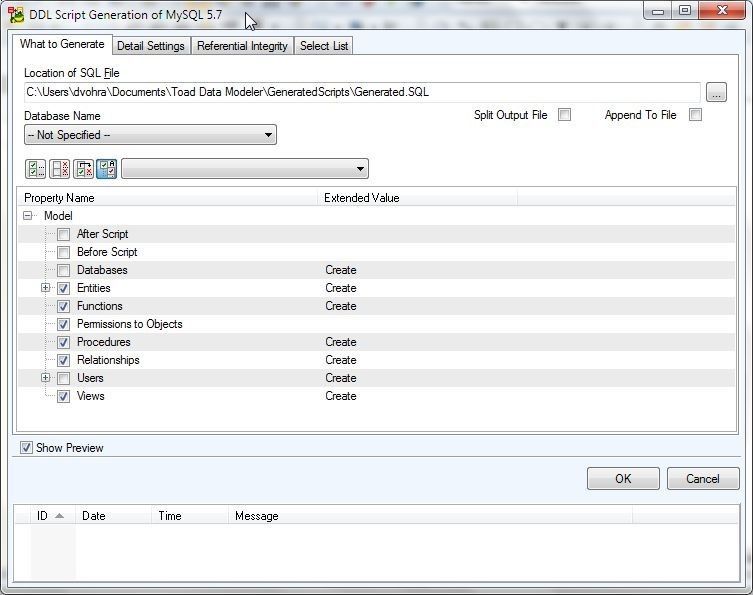Enable Append To File checkbox
Image resolution: width=753 pixels, height=595 pixels.
click(x=695, y=115)
